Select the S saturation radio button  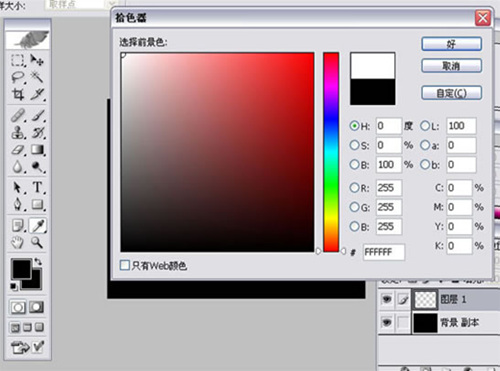[x=354, y=145]
